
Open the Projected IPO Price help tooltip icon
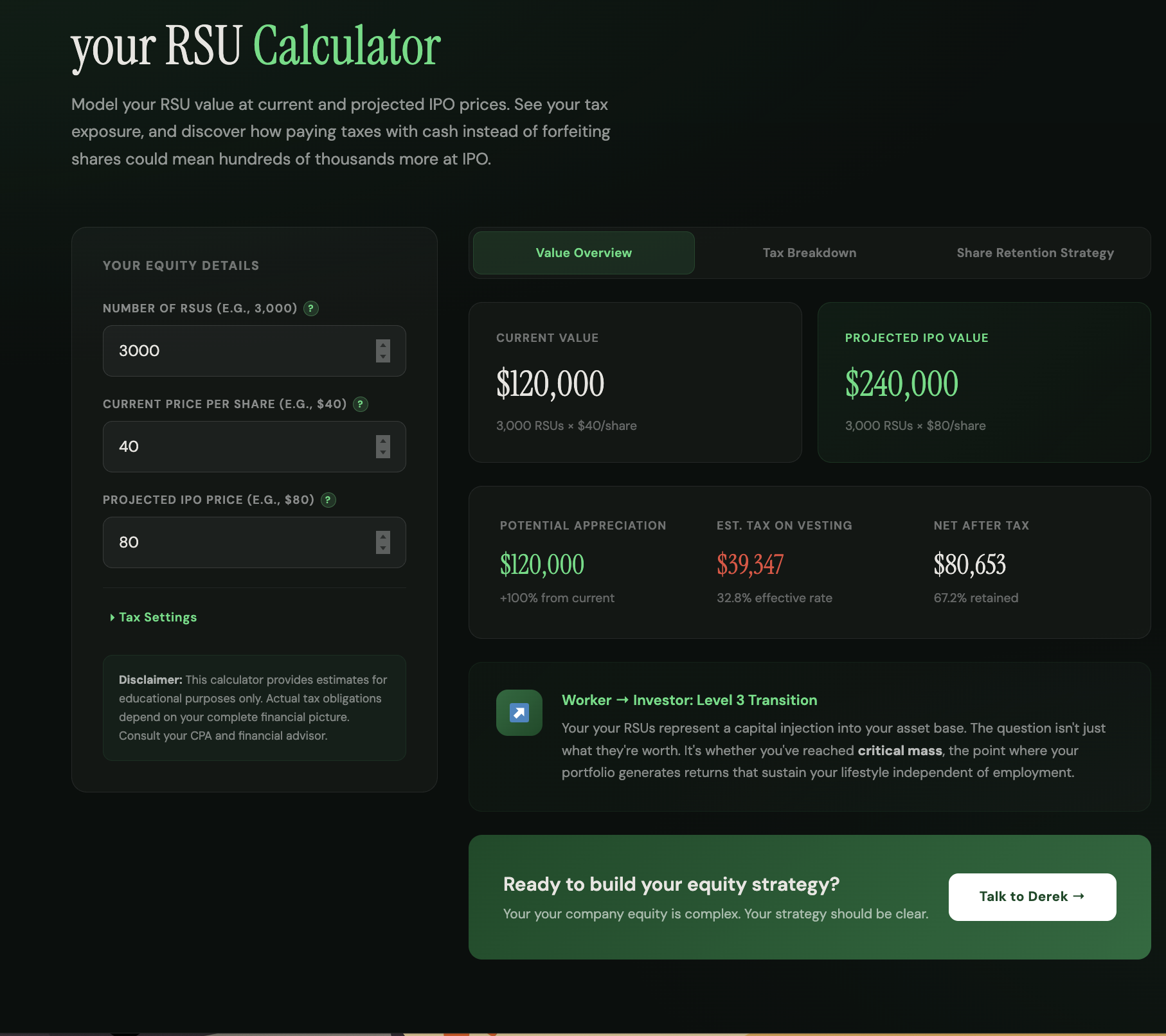click(x=328, y=500)
